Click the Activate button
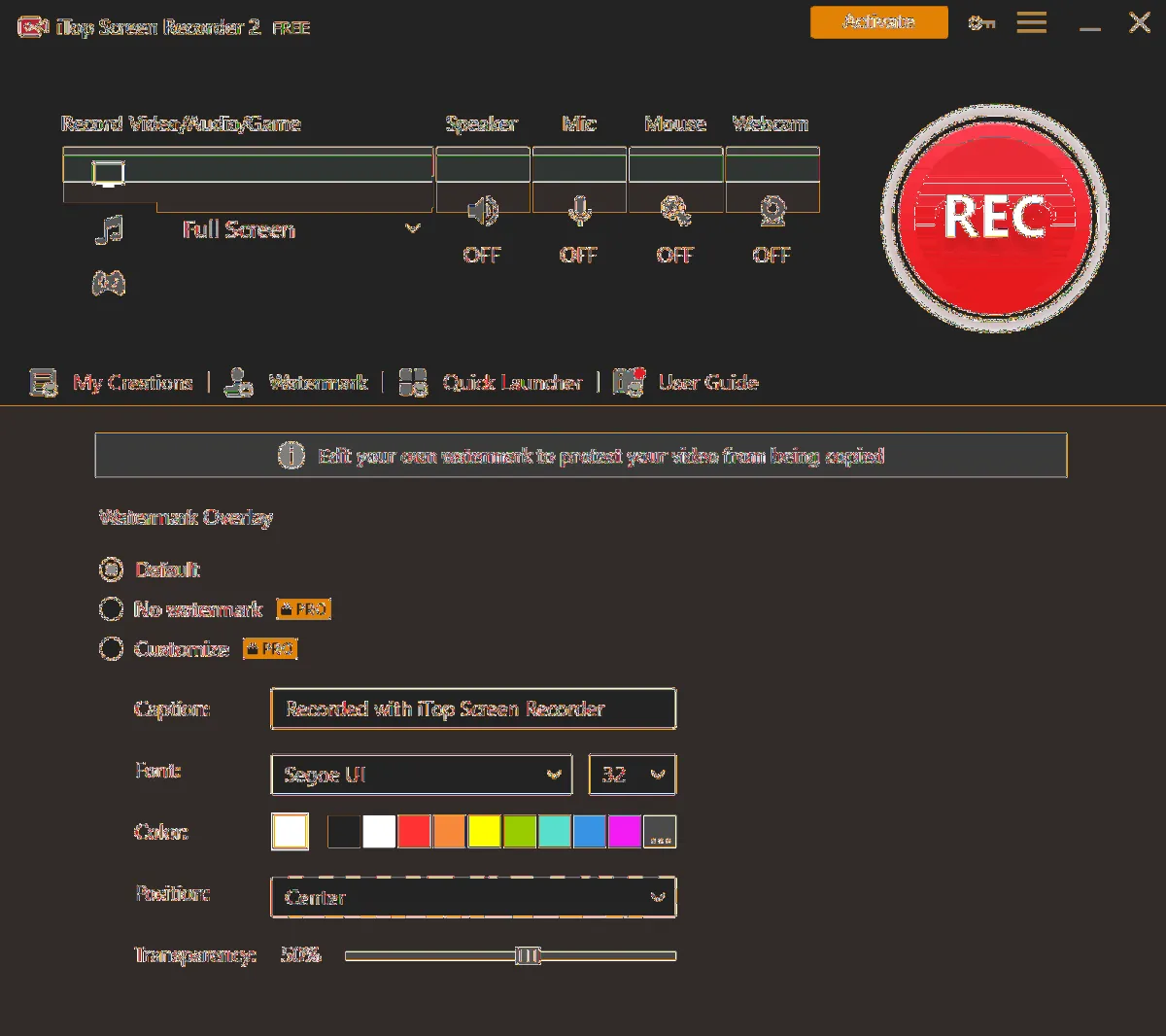The height and width of the screenshot is (1036, 1166). [879, 22]
